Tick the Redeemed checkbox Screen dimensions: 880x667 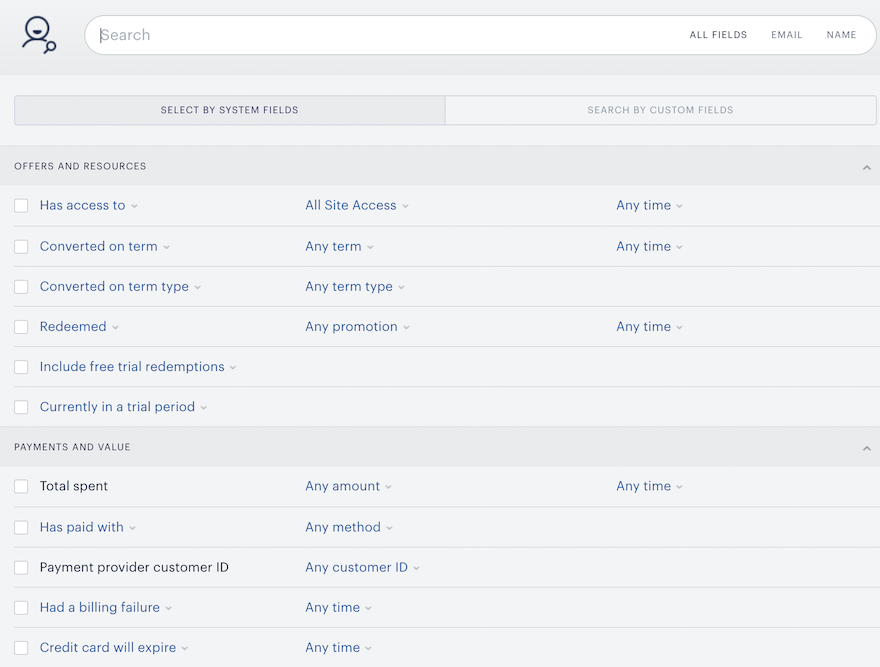21,327
